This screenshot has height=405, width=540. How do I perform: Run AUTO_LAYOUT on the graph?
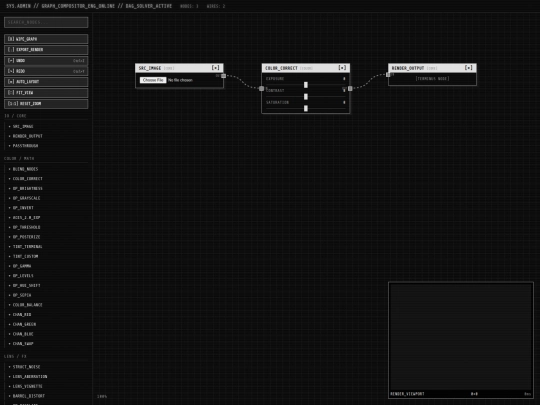point(46,82)
